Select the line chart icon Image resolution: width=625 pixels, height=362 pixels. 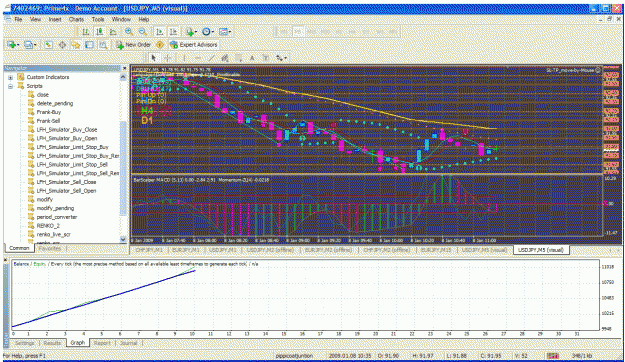(x=113, y=32)
